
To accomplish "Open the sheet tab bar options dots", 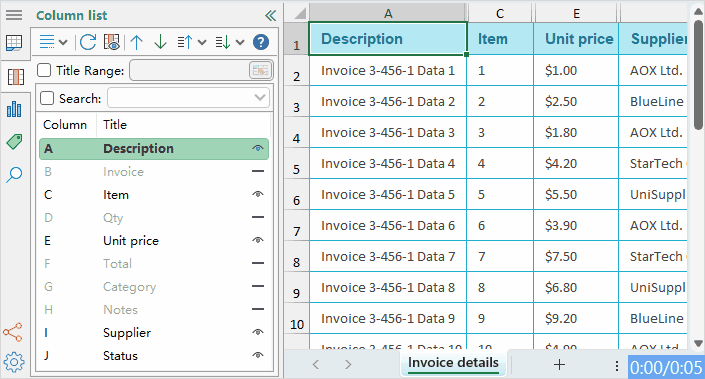I will [617, 365].
